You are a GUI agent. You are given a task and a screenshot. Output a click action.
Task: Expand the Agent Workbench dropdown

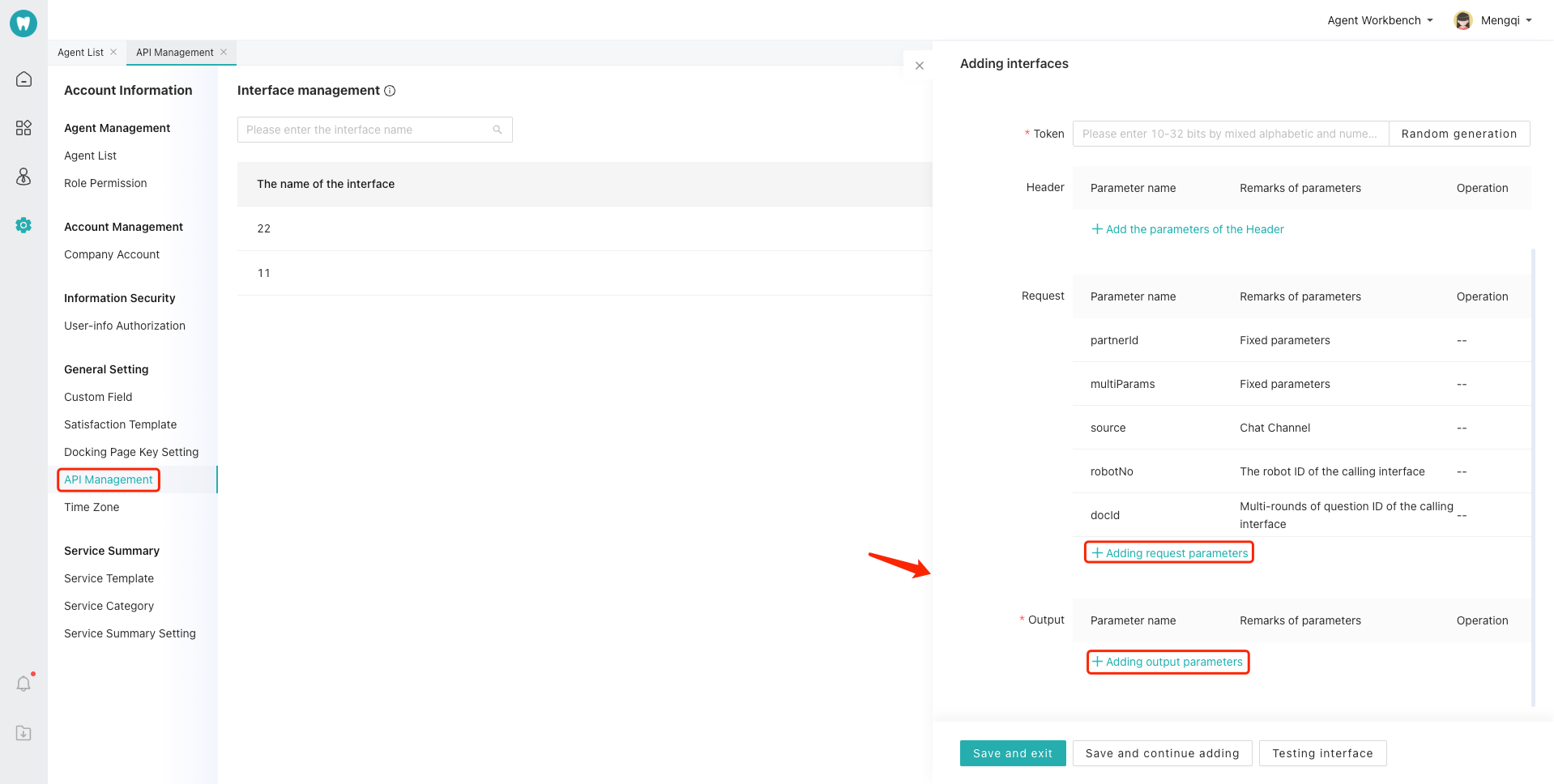[1380, 20]
